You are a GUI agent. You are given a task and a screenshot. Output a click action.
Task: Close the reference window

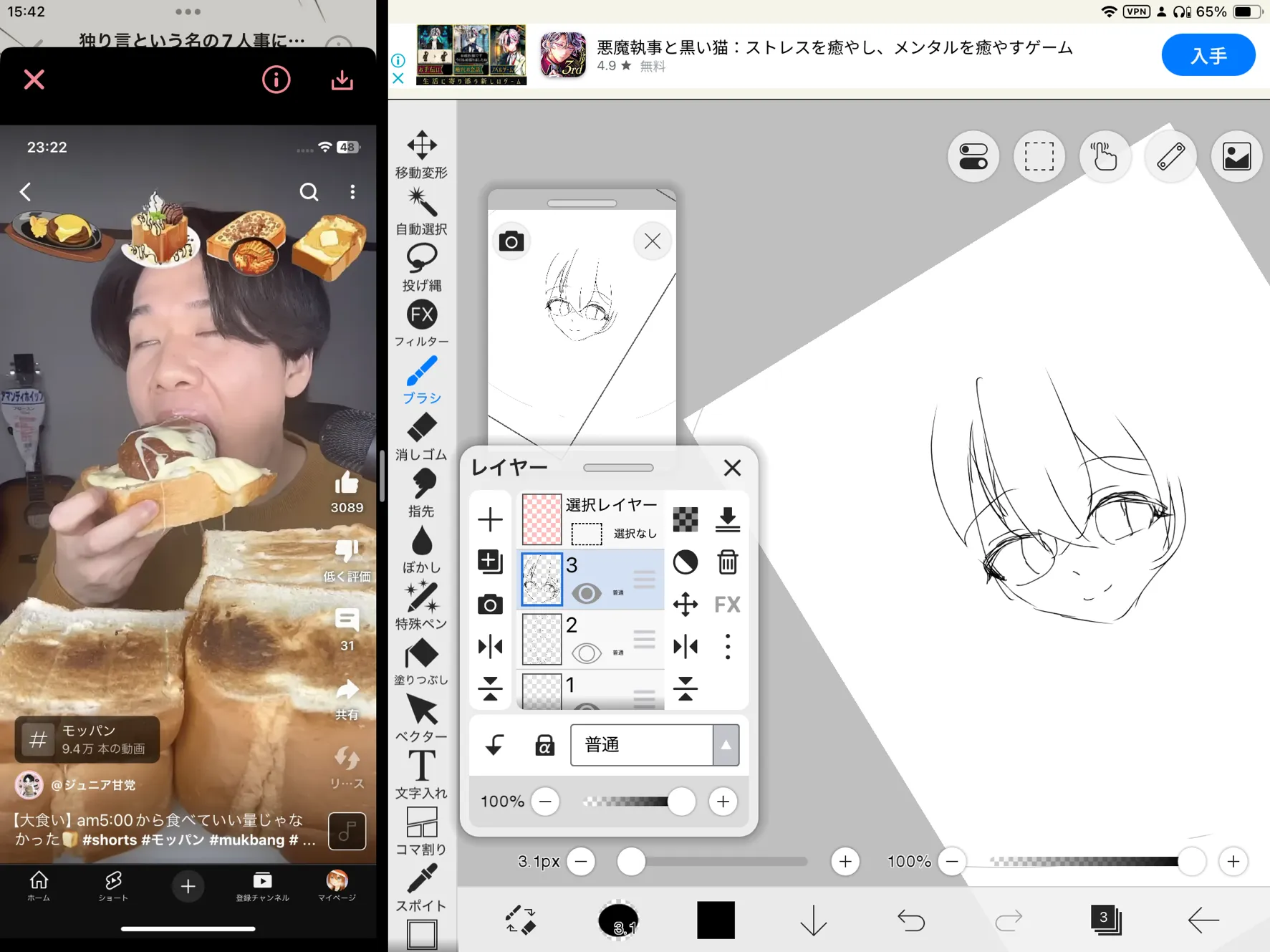pos(652,241)
